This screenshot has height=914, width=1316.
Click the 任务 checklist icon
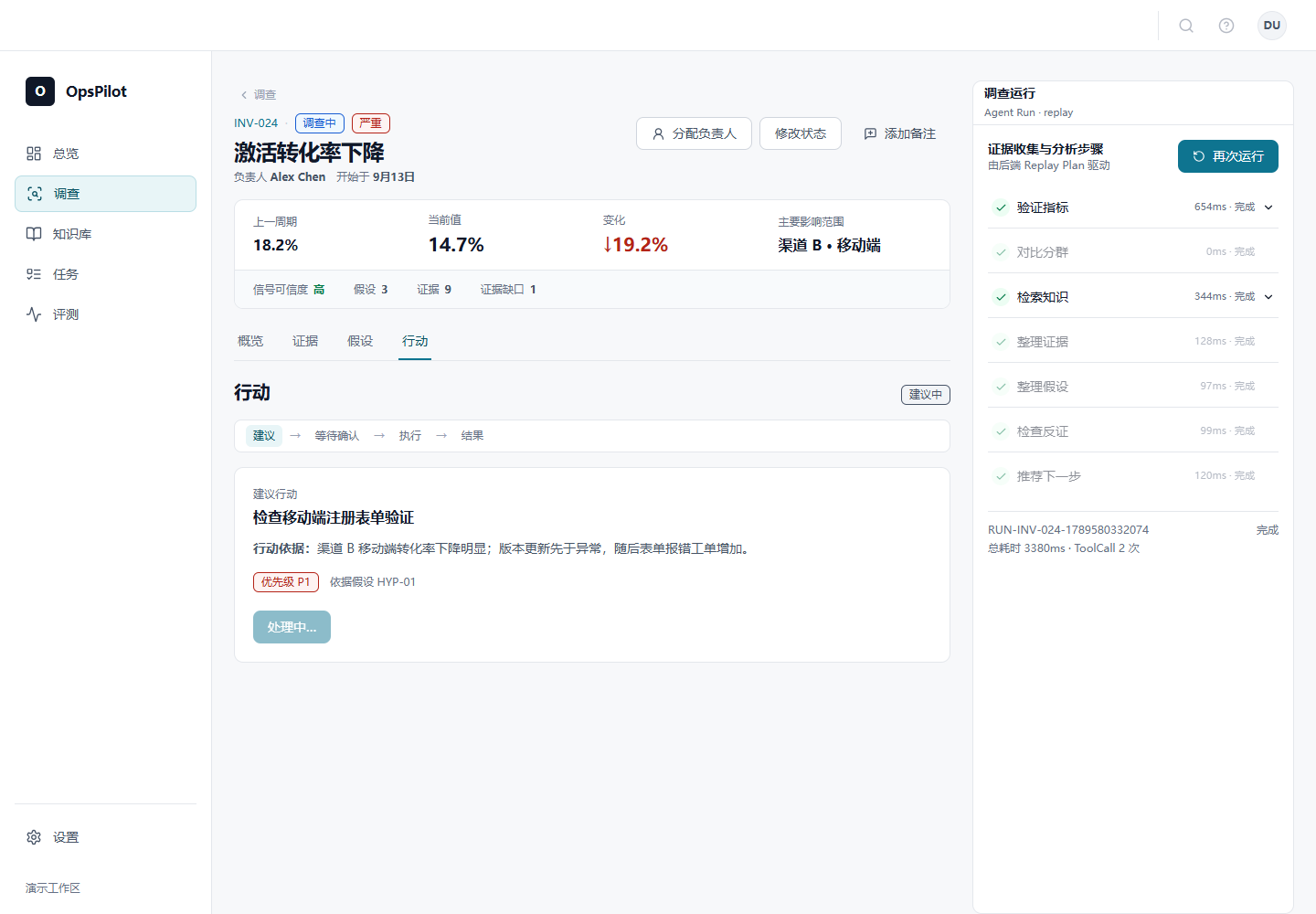[x=34, y=274]
